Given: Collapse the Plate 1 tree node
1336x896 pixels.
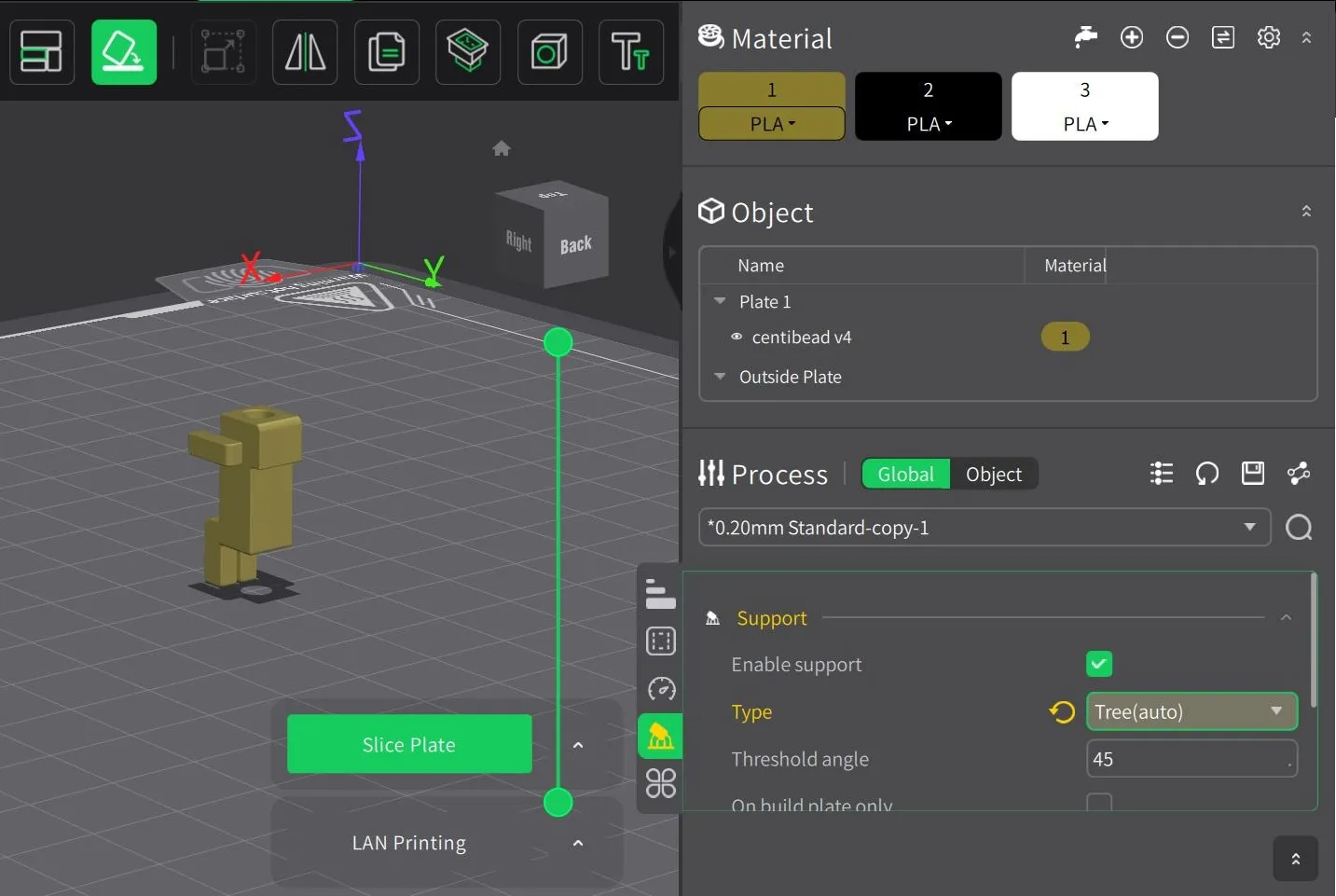Looking at the screenshot, I should [720, 301].
